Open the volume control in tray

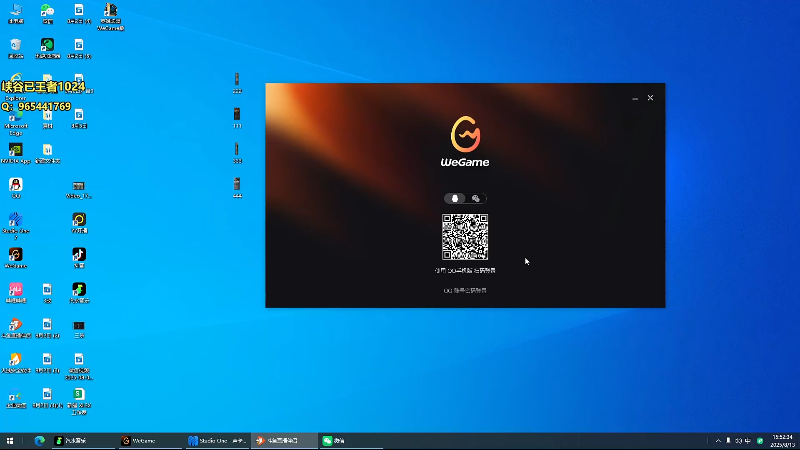click(738, 441)
